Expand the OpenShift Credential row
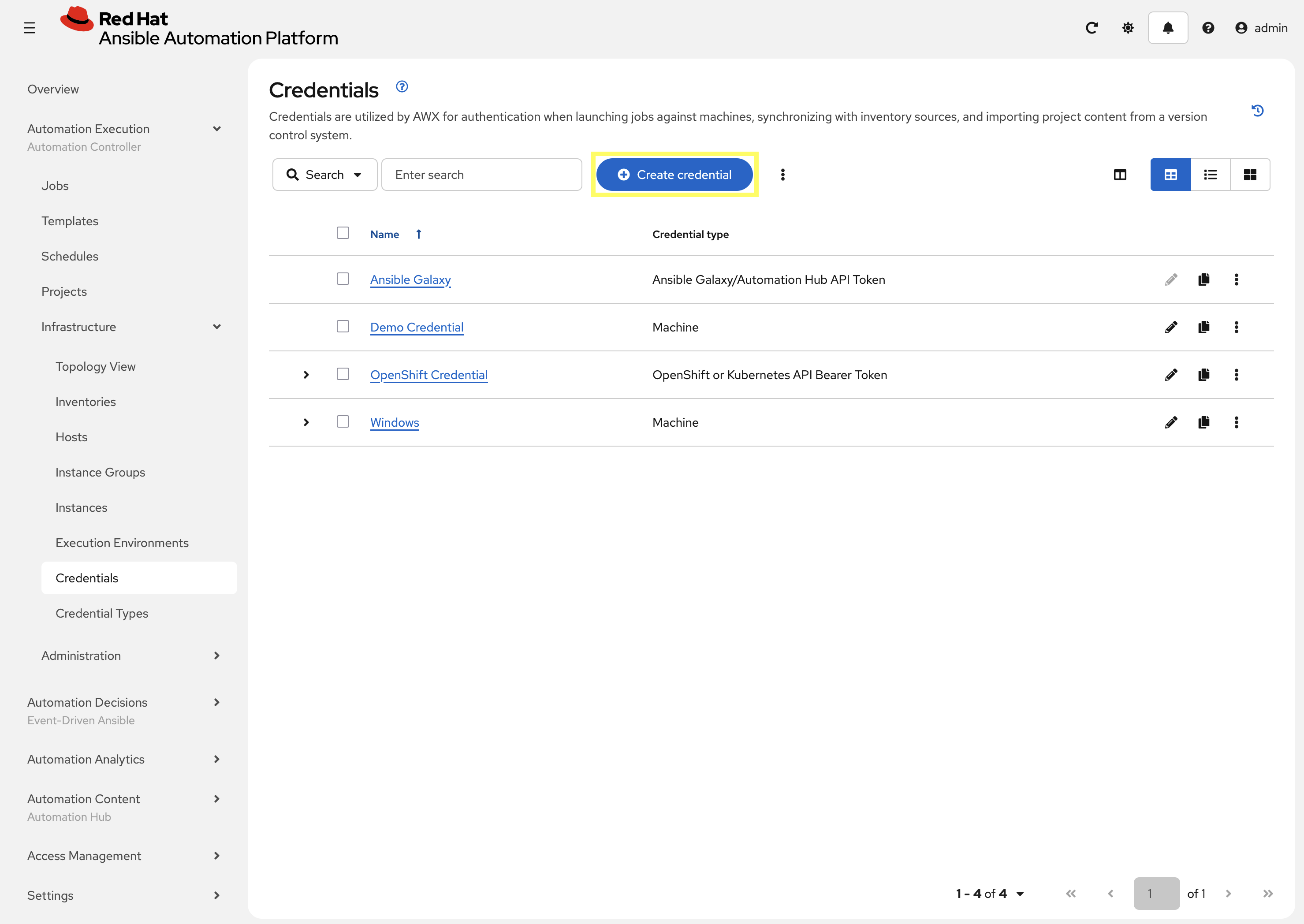Screen dimensions: 1304x924 coord(306,375)
